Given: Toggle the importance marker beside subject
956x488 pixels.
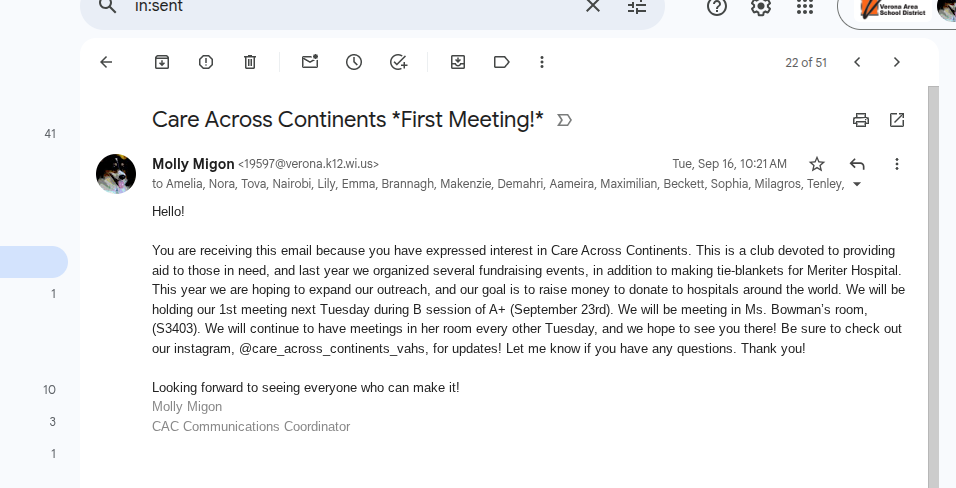Looking at the screenshot, I should click(x=564, y=120).
